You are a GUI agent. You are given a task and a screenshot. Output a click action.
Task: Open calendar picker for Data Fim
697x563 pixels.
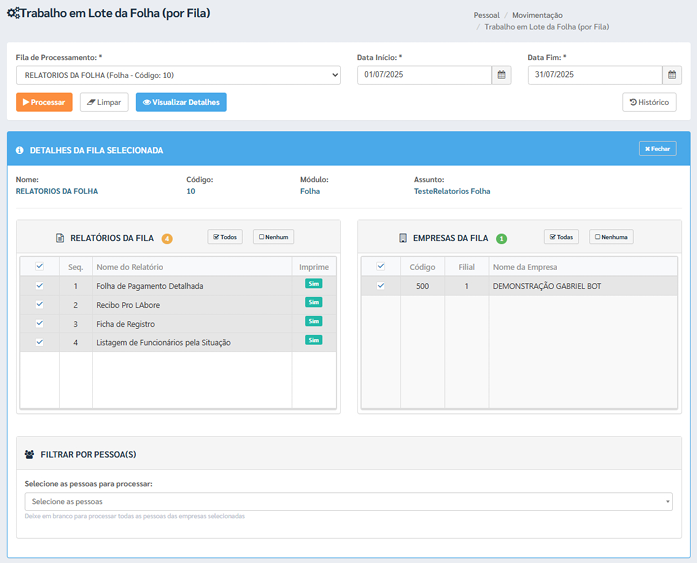click(x=672, y=75)
